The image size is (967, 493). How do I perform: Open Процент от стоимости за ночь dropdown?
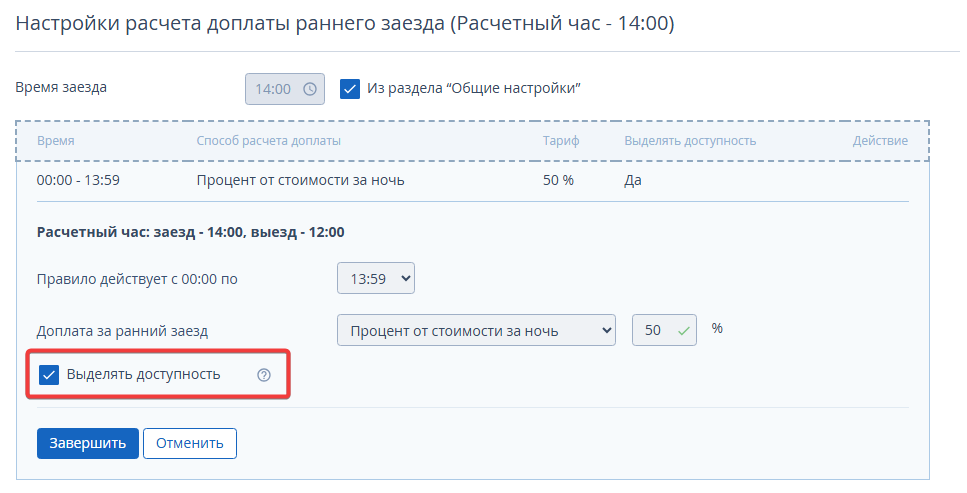pos(476,330)
